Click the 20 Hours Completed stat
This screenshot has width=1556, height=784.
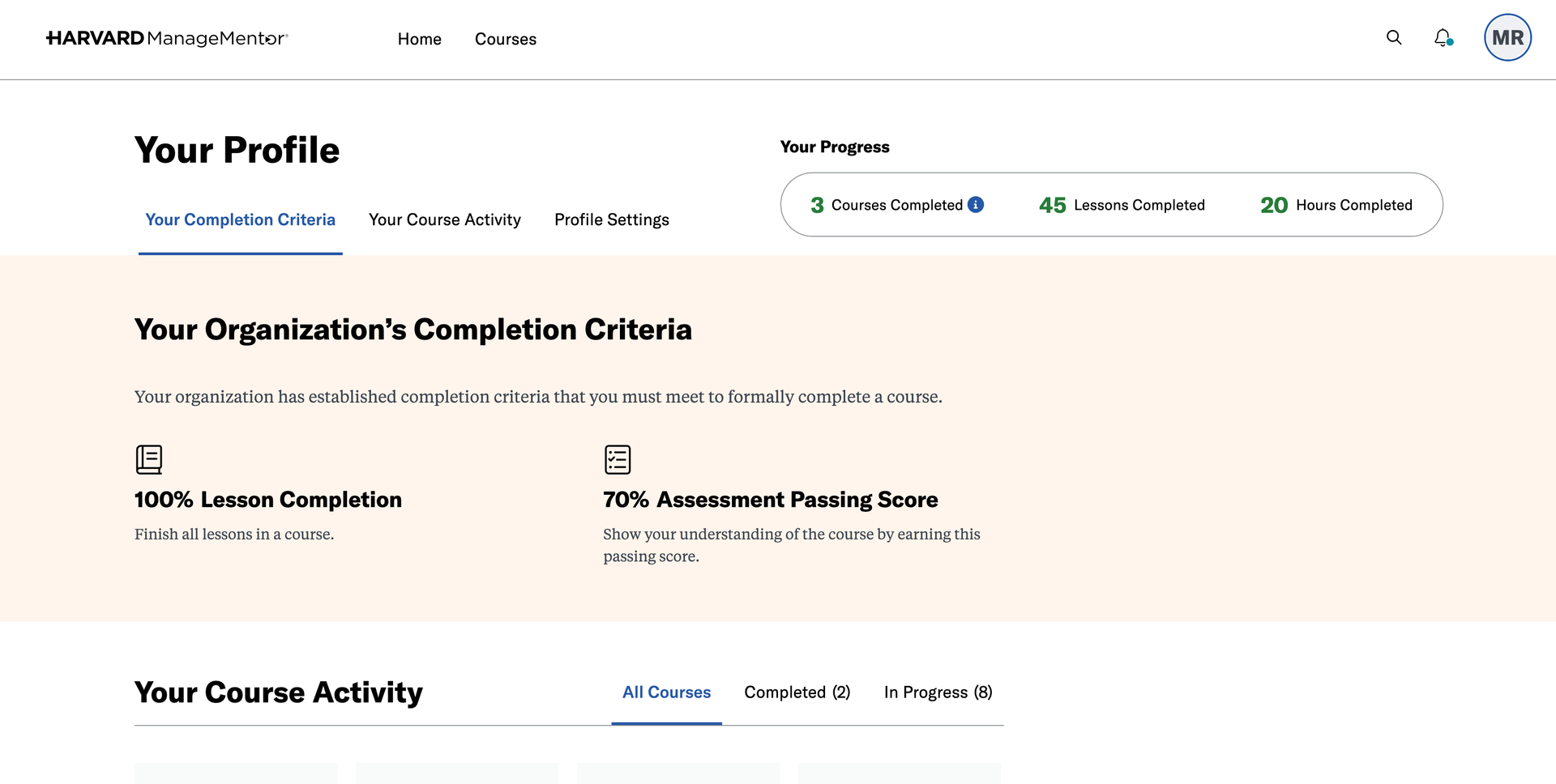click(1336, 205)
